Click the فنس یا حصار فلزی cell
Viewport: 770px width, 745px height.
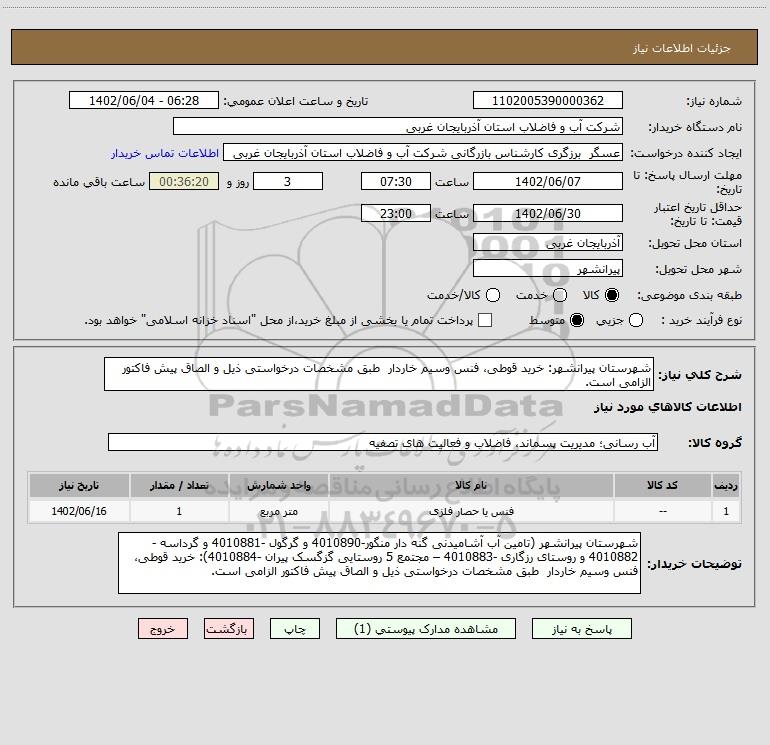[x=471, y=512]
